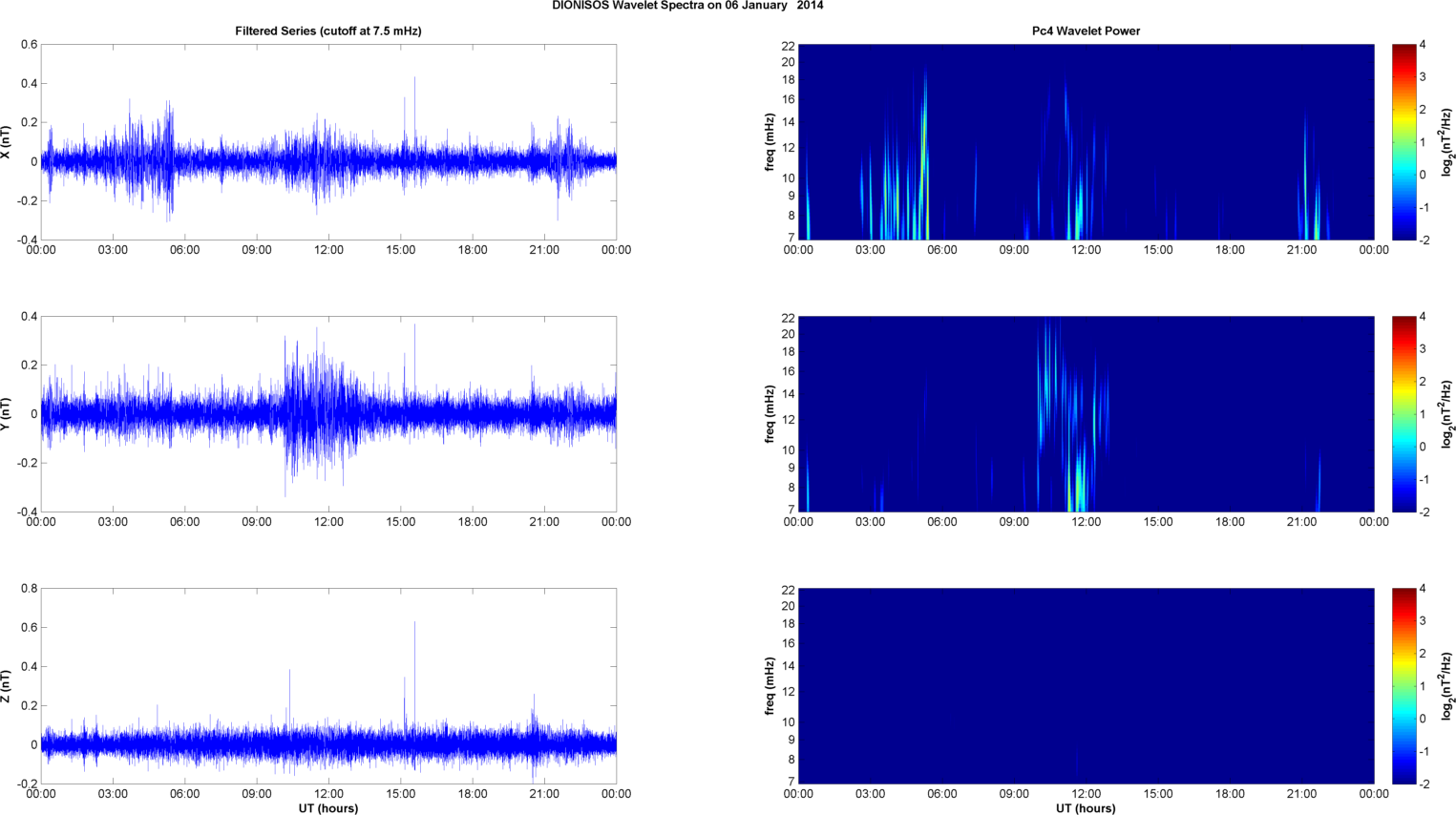
Task: Click the bottom spectrogram paired with the Z series
Action: point(1086,686)
